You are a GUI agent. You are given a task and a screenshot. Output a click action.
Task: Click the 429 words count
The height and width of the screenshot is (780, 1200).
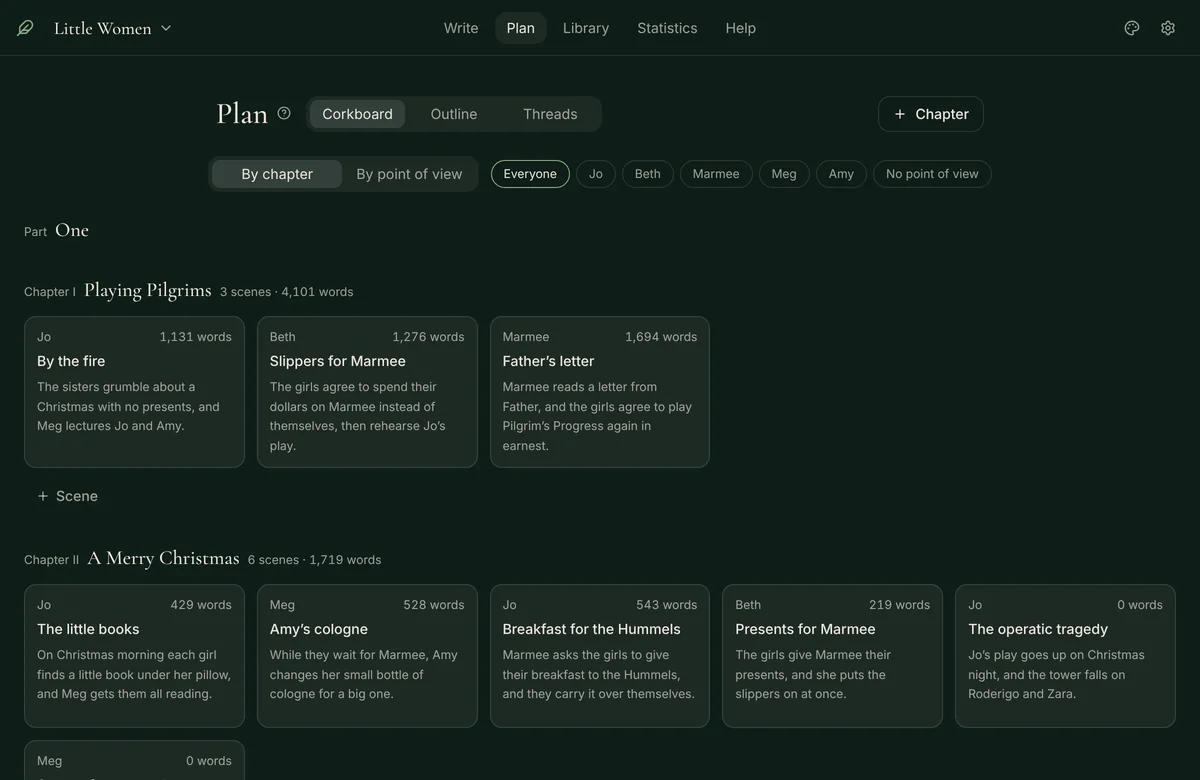pos(201,605)
